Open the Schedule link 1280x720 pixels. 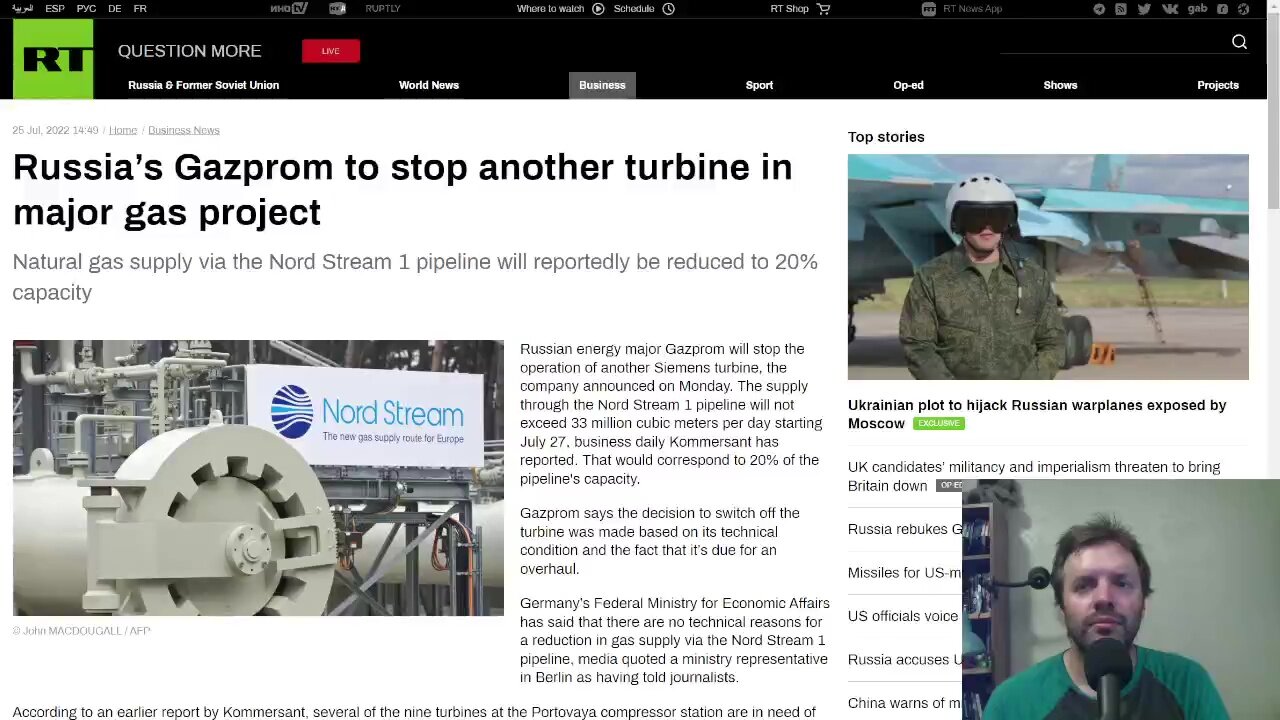(x=634, y=9)
